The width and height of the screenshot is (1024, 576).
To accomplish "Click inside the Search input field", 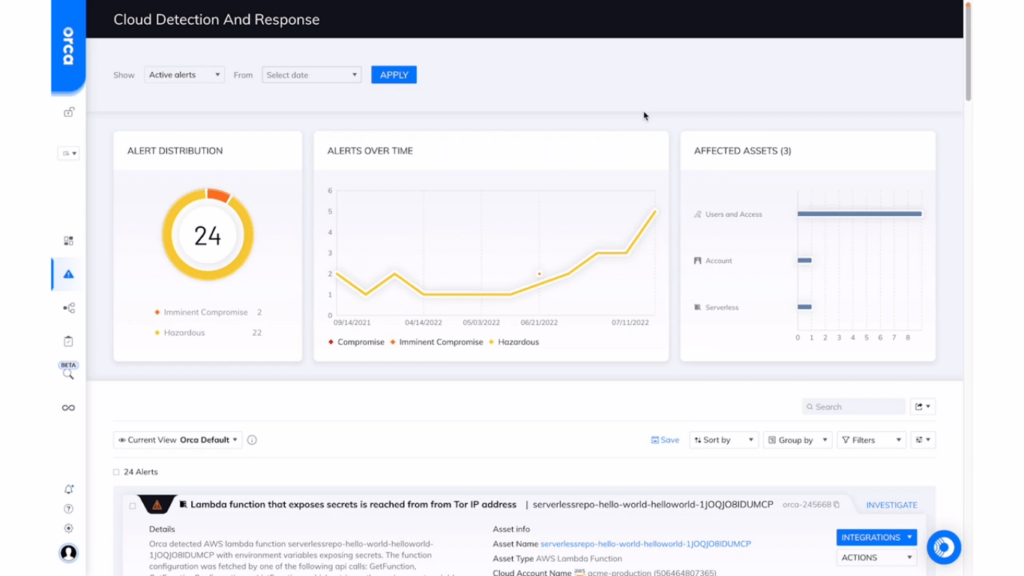I will 855,406.
